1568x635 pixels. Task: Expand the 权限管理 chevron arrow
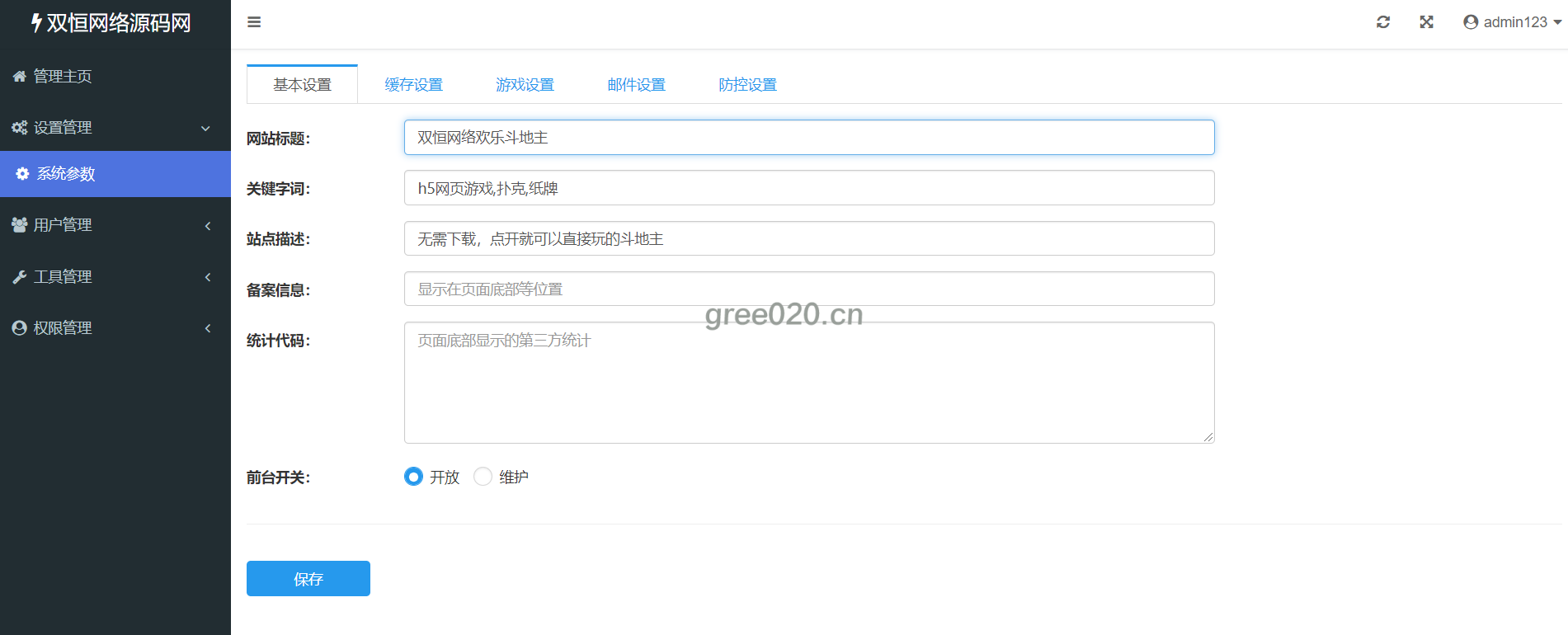[x=208, y=328]
